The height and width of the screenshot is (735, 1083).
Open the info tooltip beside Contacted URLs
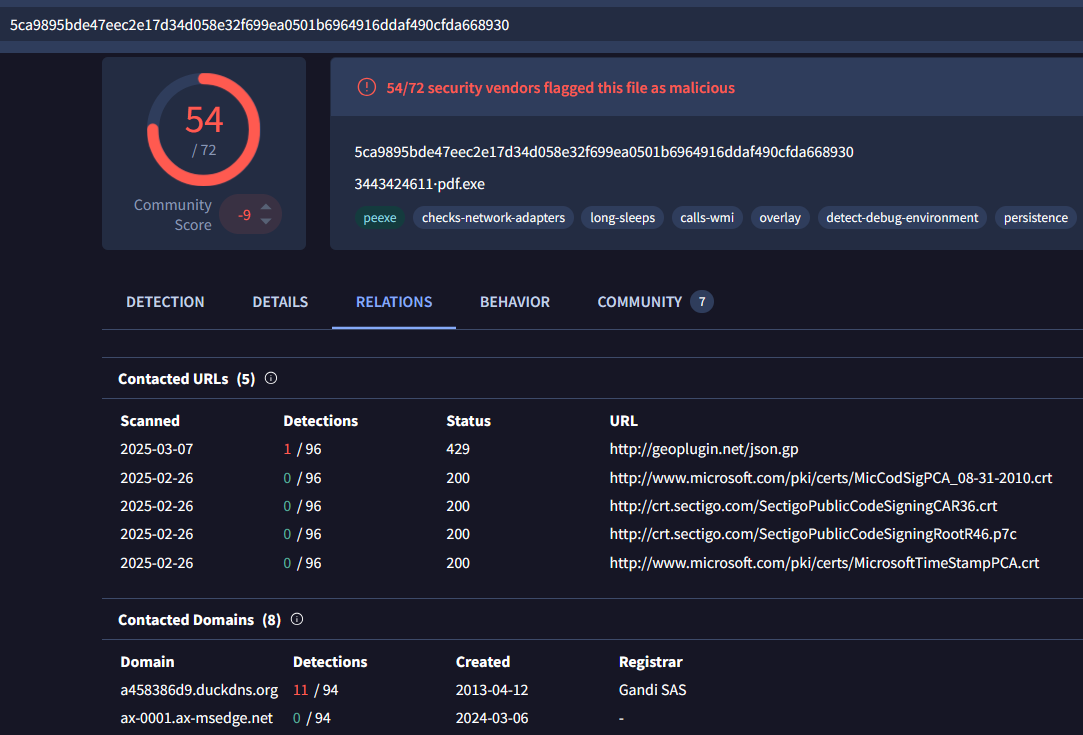(x=270, y=378)
